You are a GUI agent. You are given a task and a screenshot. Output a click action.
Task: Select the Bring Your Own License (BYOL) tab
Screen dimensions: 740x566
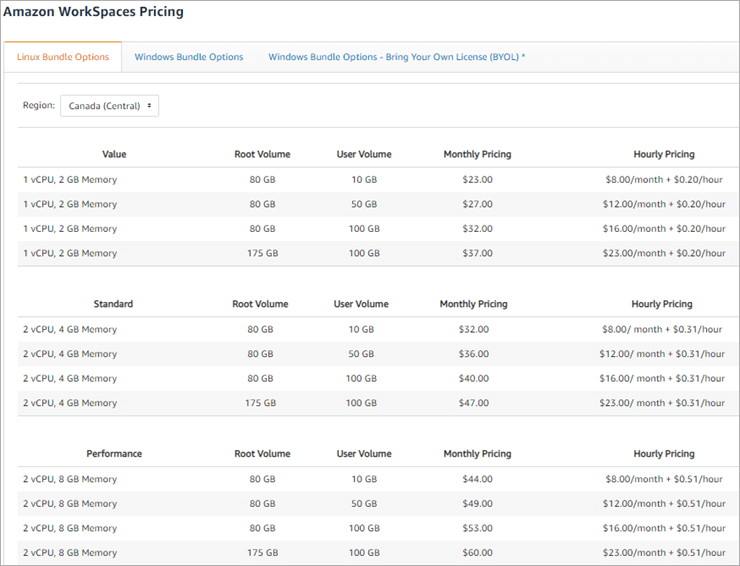396,57
